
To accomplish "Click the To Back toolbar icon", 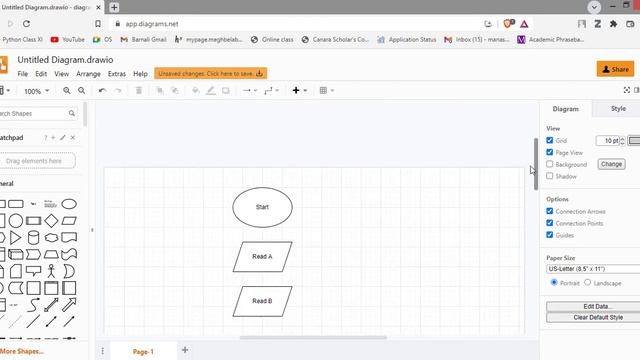I will (x=175, y=91).
